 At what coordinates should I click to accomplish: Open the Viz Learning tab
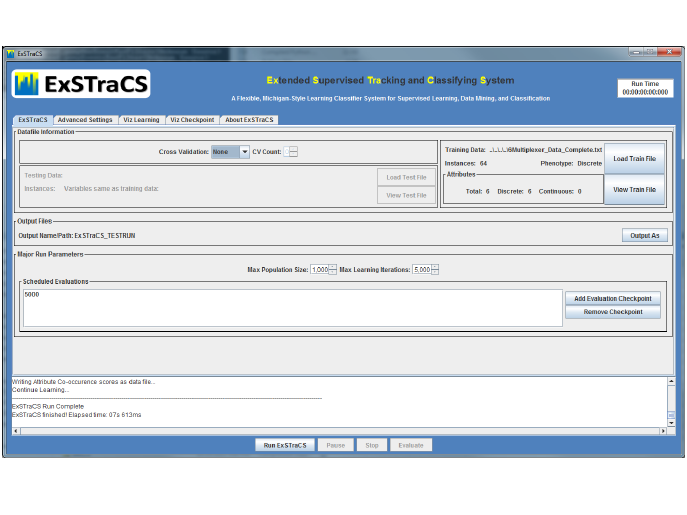pos(141,120)
